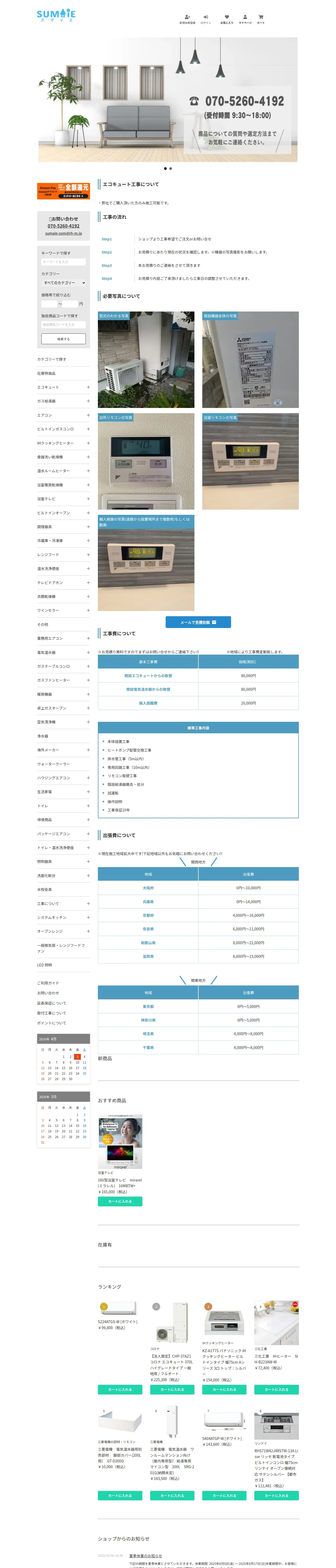Open the 型式のわかる写真 image

pyautogui.click(x=146, y=360)
